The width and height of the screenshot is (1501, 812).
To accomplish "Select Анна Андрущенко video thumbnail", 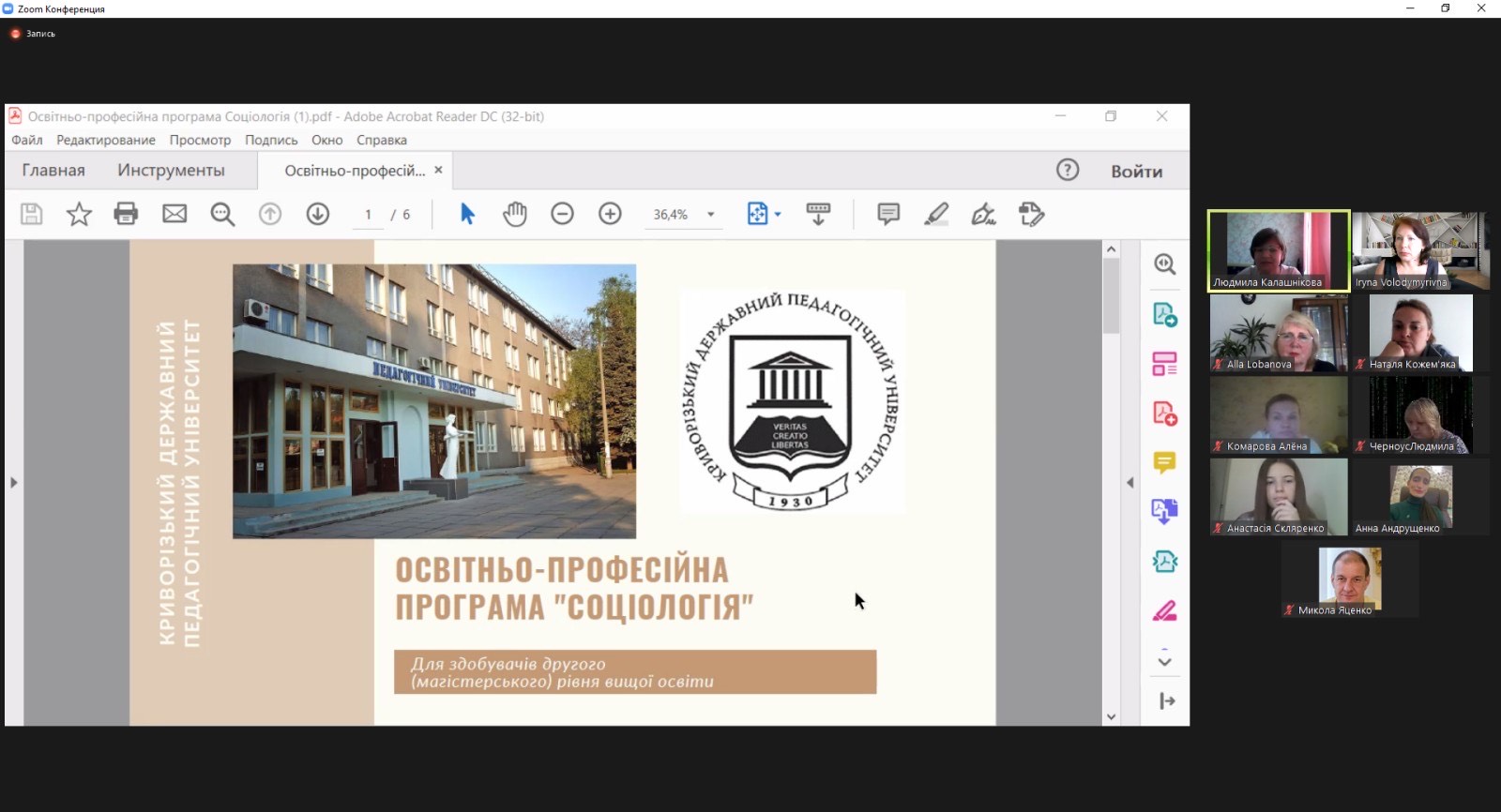I will click(1420, 496).
